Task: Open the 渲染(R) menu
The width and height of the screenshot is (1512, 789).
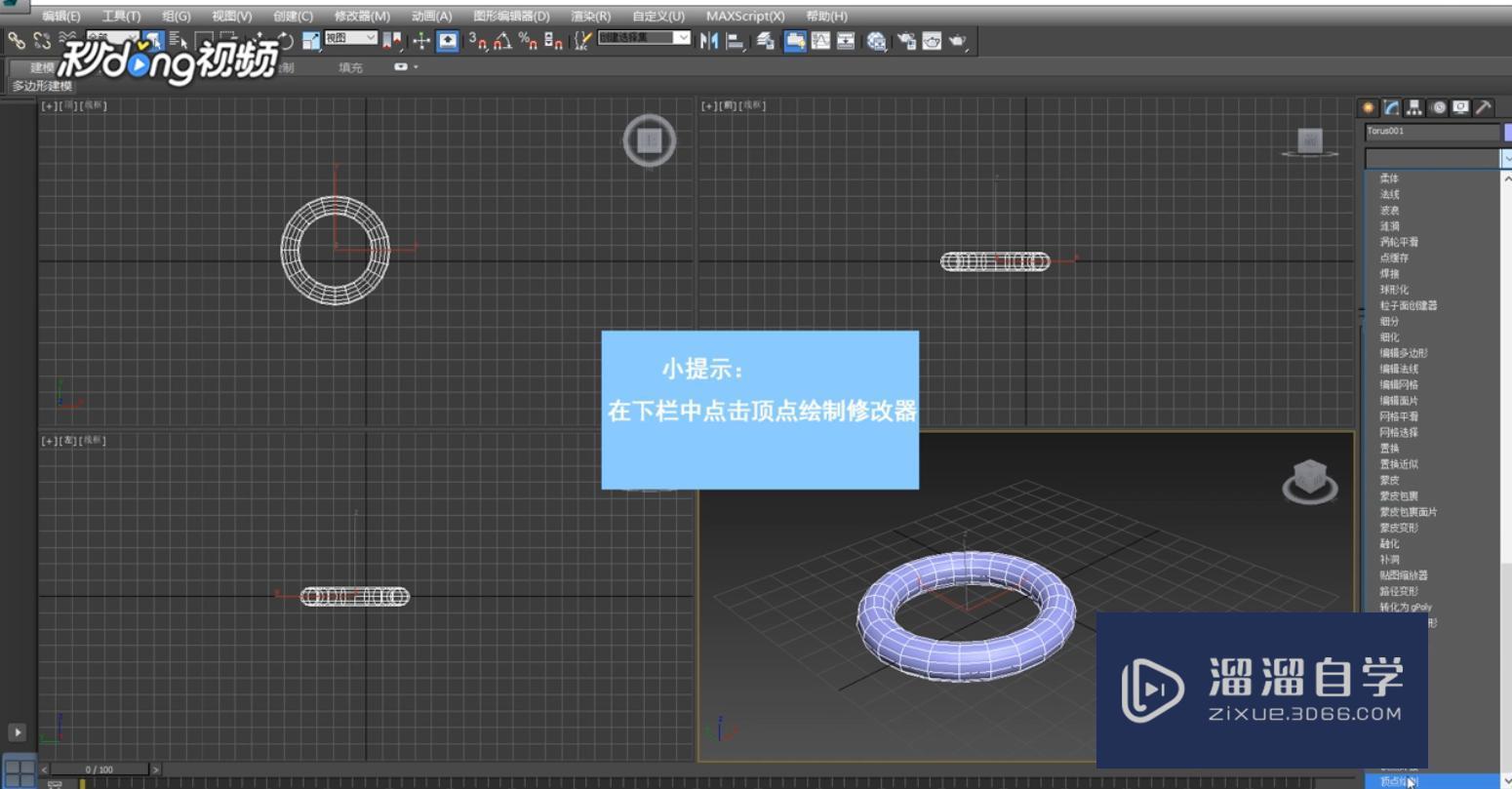Action: click(590, 17)
